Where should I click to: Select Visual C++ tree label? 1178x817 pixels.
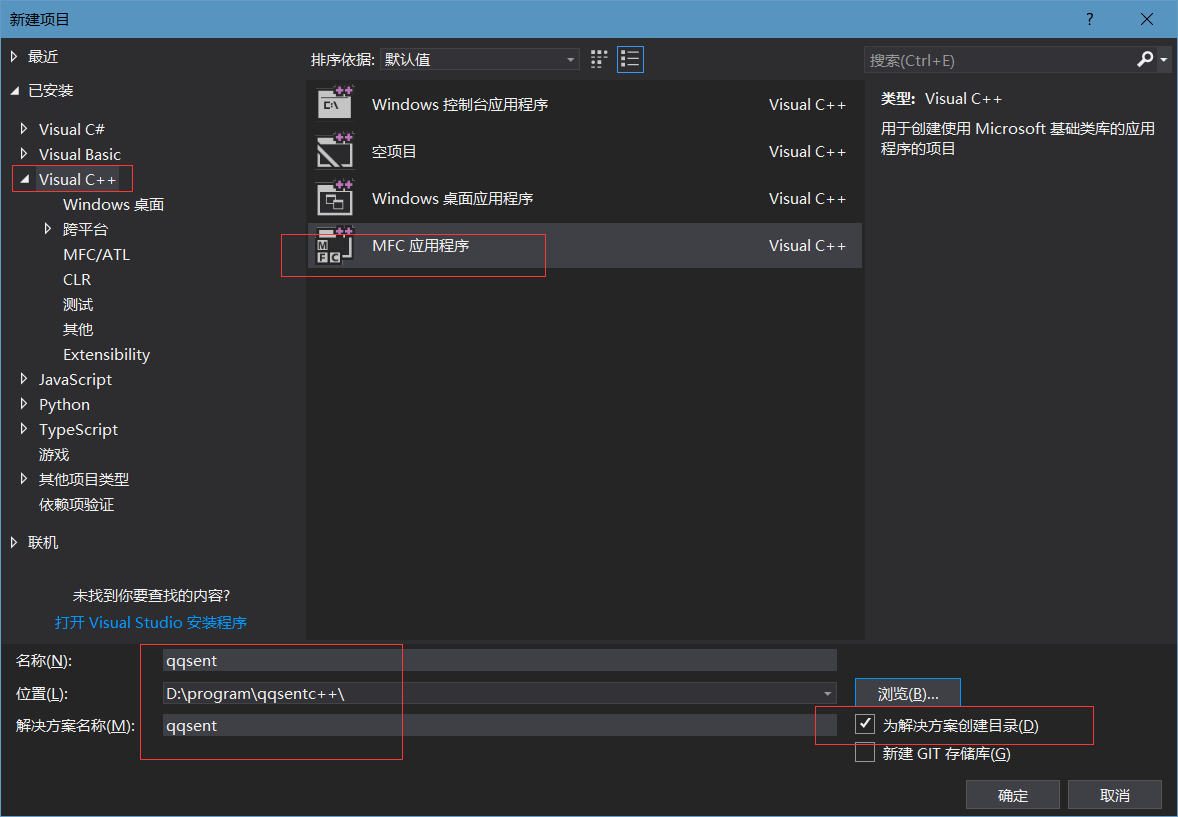(77, 180)
